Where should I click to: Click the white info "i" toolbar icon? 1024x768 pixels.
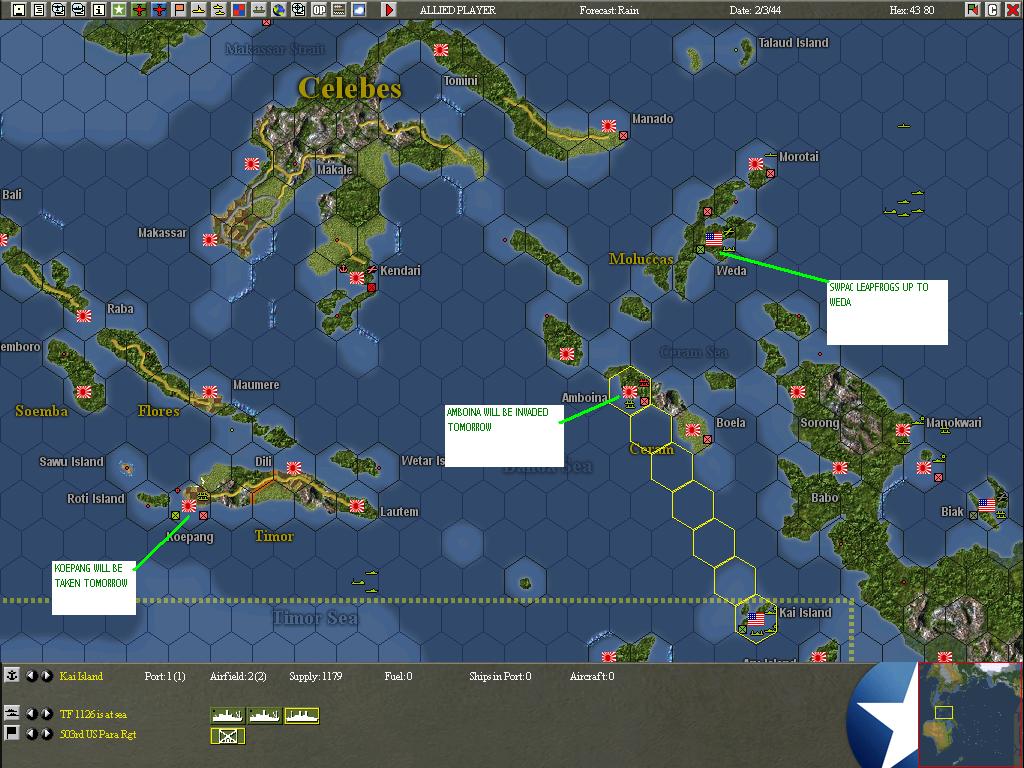[99, 10]
